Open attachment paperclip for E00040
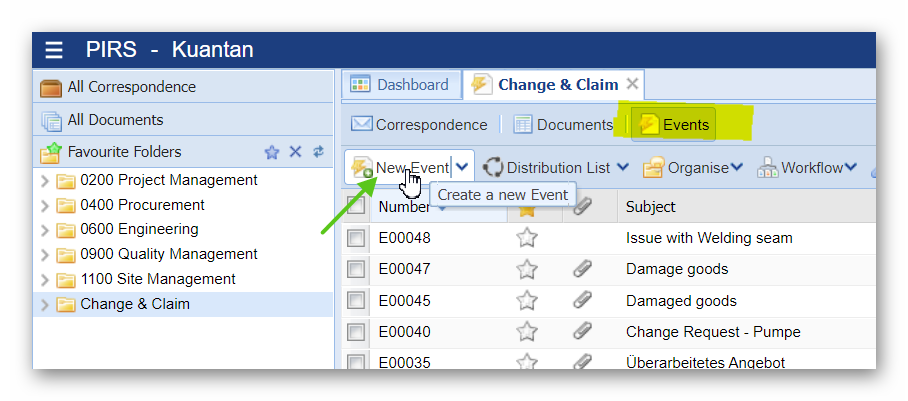908x401 pixels. click(x=582, y=331)
